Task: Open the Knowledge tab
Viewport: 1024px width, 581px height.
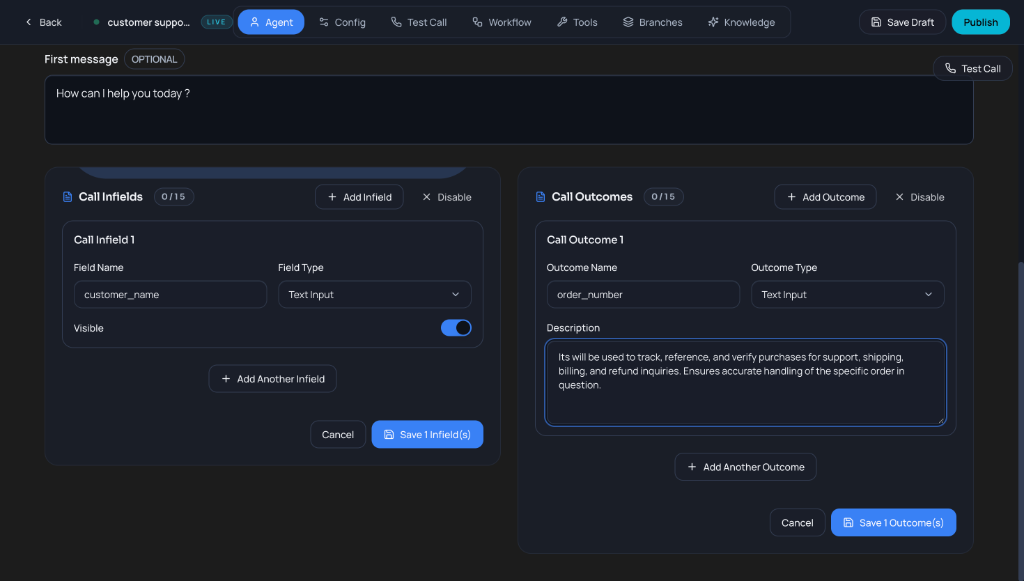Action: tap(742, 21)
